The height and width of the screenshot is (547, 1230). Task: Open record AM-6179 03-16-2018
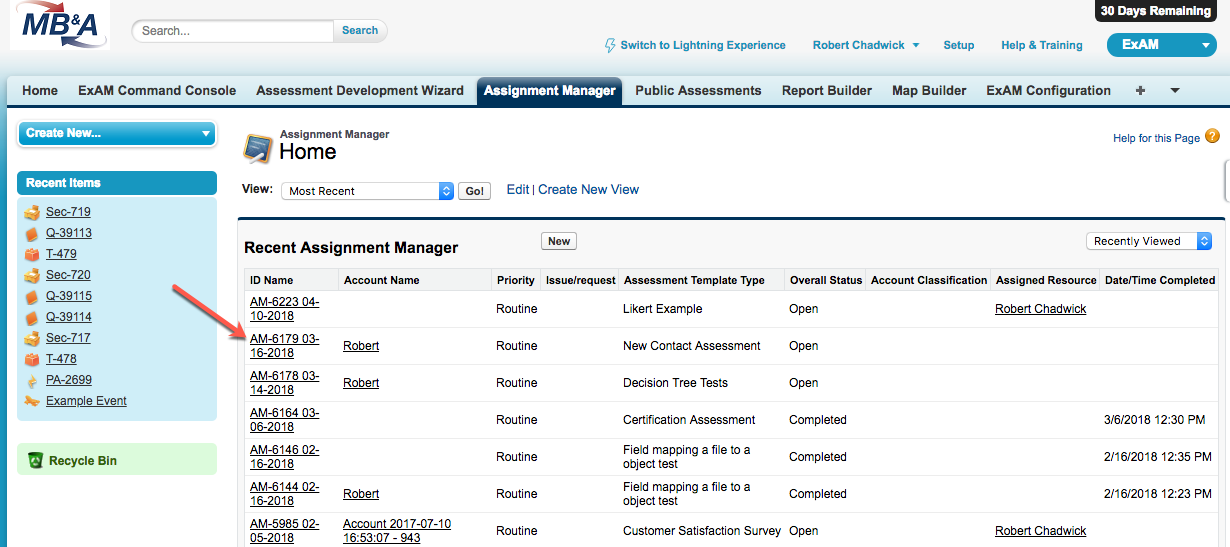[285, 346]
